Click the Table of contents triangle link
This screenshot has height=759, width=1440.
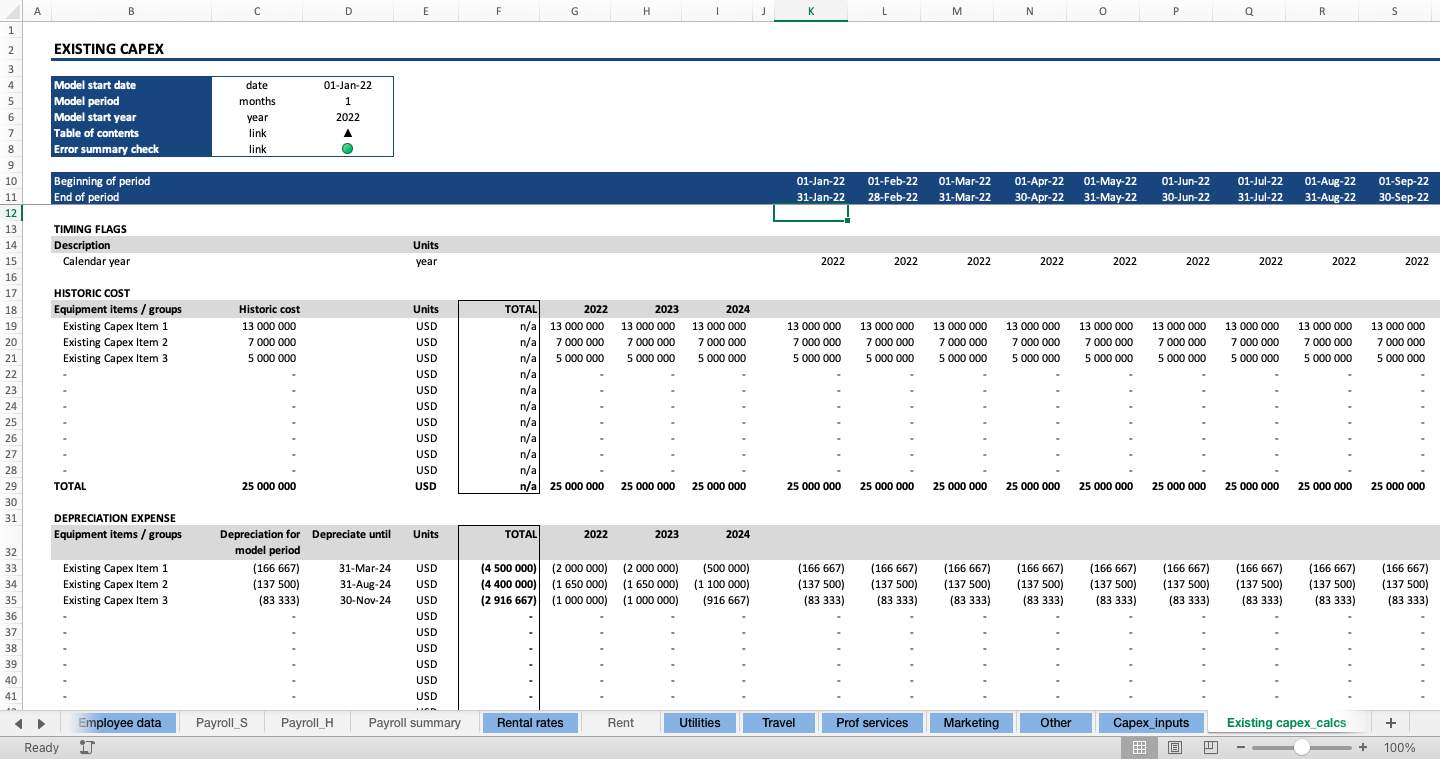click(x=347, y=133)
